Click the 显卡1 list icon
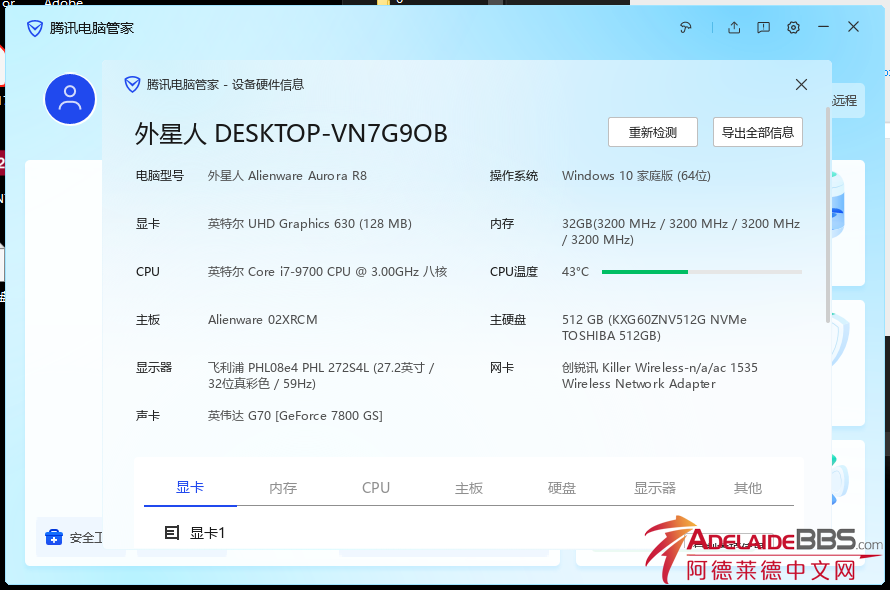Image resolution: width=890 pixels, height=590 pixels. [172, 533]
